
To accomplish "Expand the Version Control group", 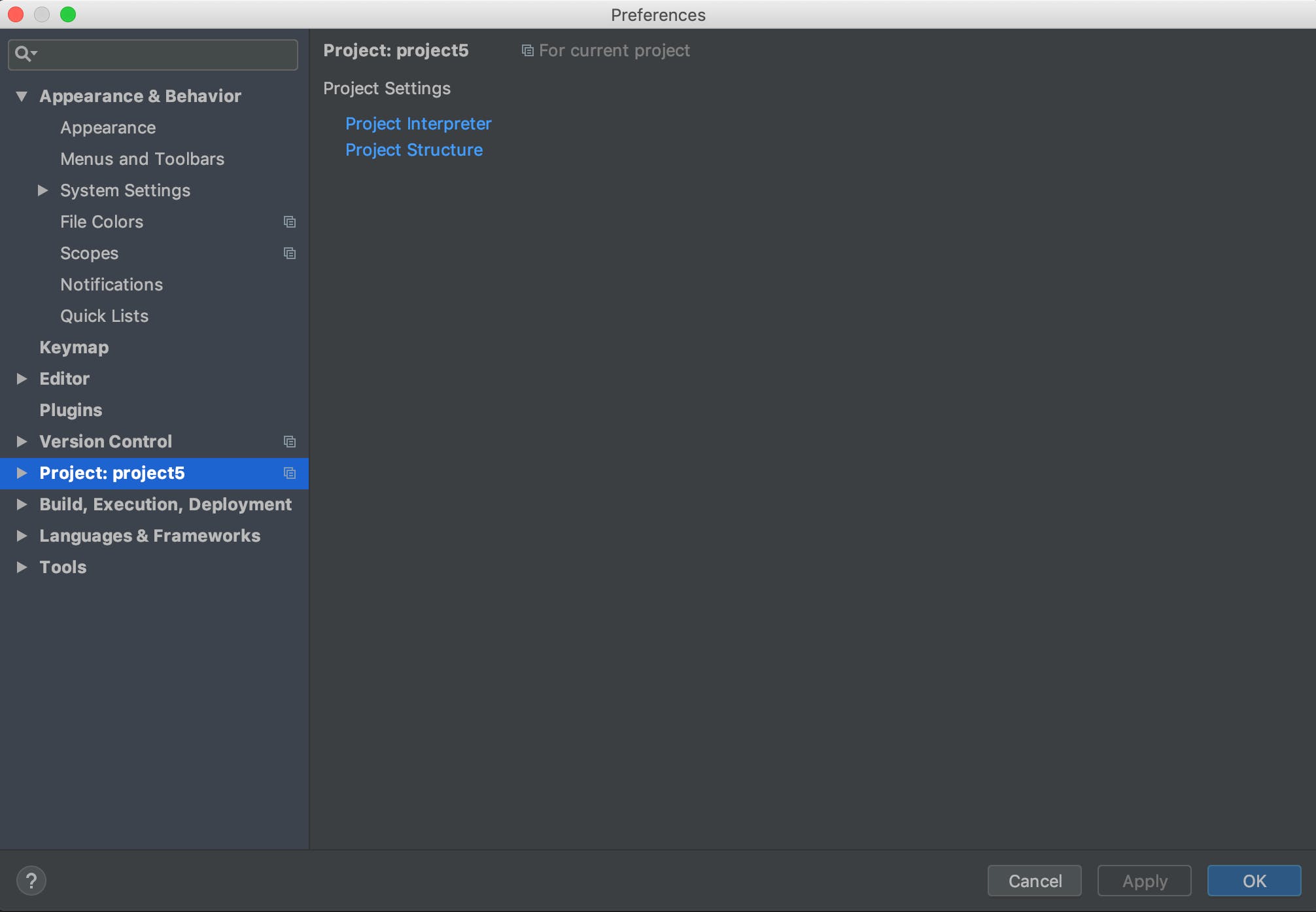I will pyautogui.click(x=22, y=442).
